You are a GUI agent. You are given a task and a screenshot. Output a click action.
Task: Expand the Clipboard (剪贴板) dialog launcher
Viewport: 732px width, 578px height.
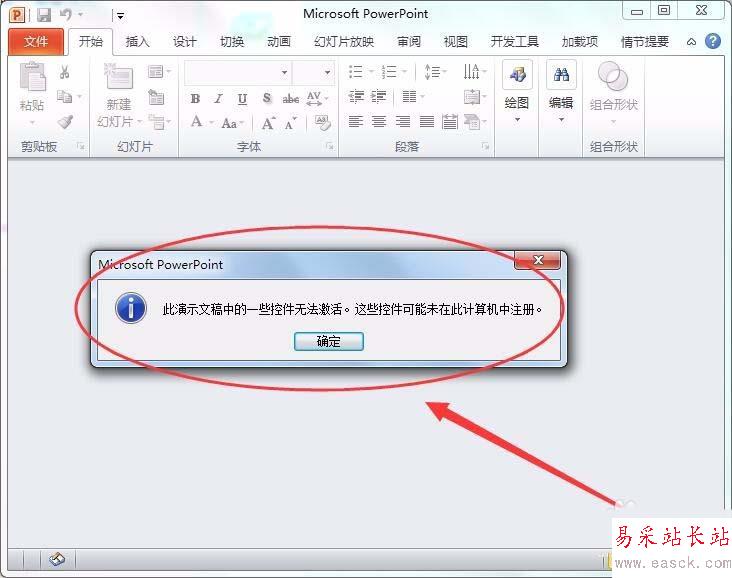(x=81, y=147)
